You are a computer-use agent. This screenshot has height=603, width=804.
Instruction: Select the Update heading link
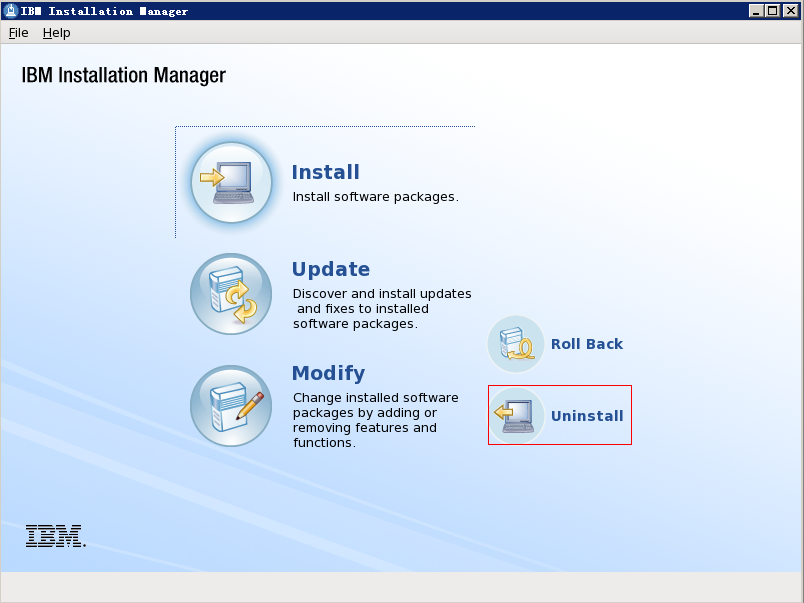pyautogui.click(x=331, y=269)
